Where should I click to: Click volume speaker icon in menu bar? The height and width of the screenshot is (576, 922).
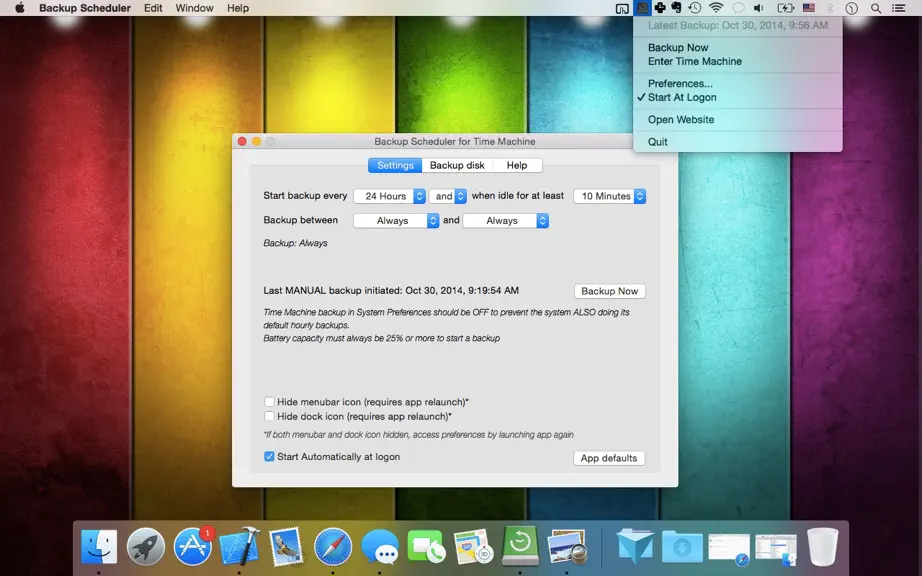tap(759, 8)
